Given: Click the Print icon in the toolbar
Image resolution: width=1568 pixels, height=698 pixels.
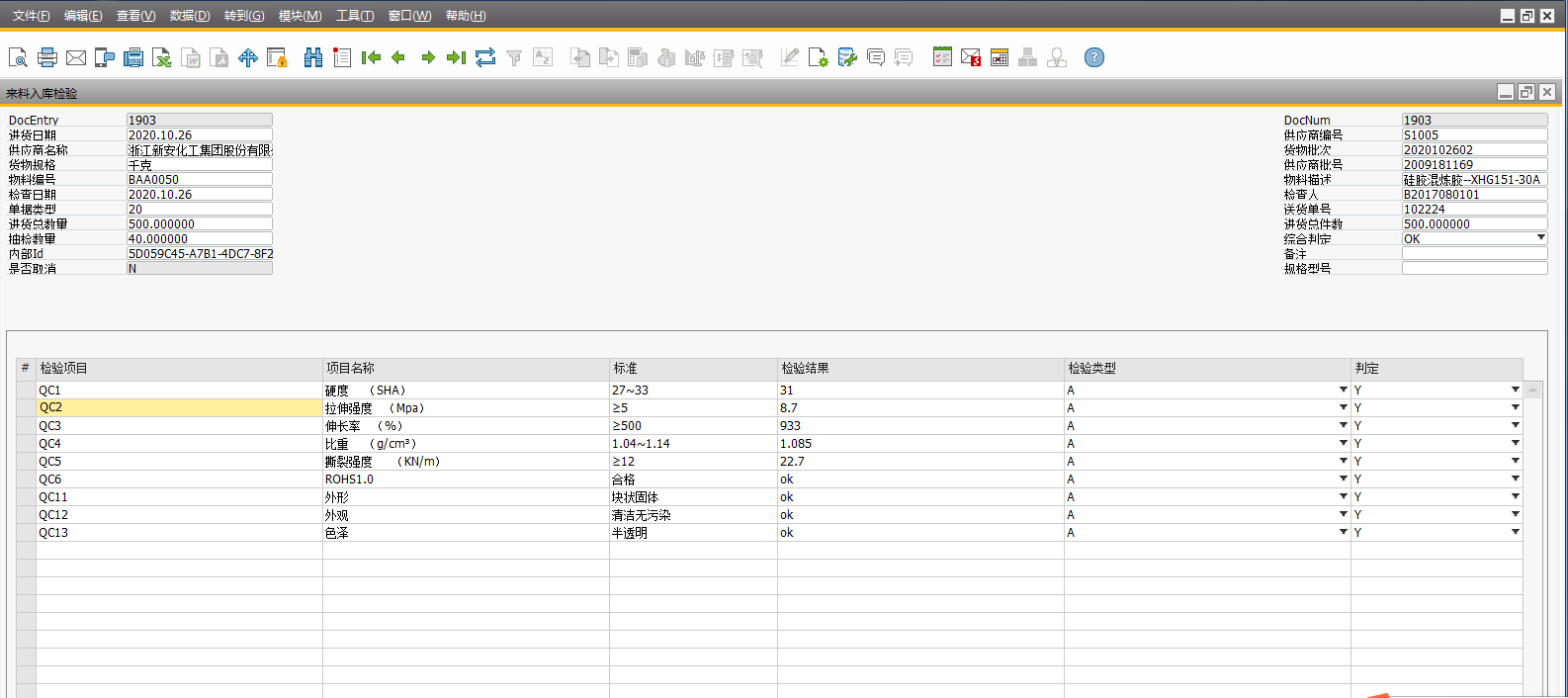Looking at the screenshot, I should tap(46, 58).
